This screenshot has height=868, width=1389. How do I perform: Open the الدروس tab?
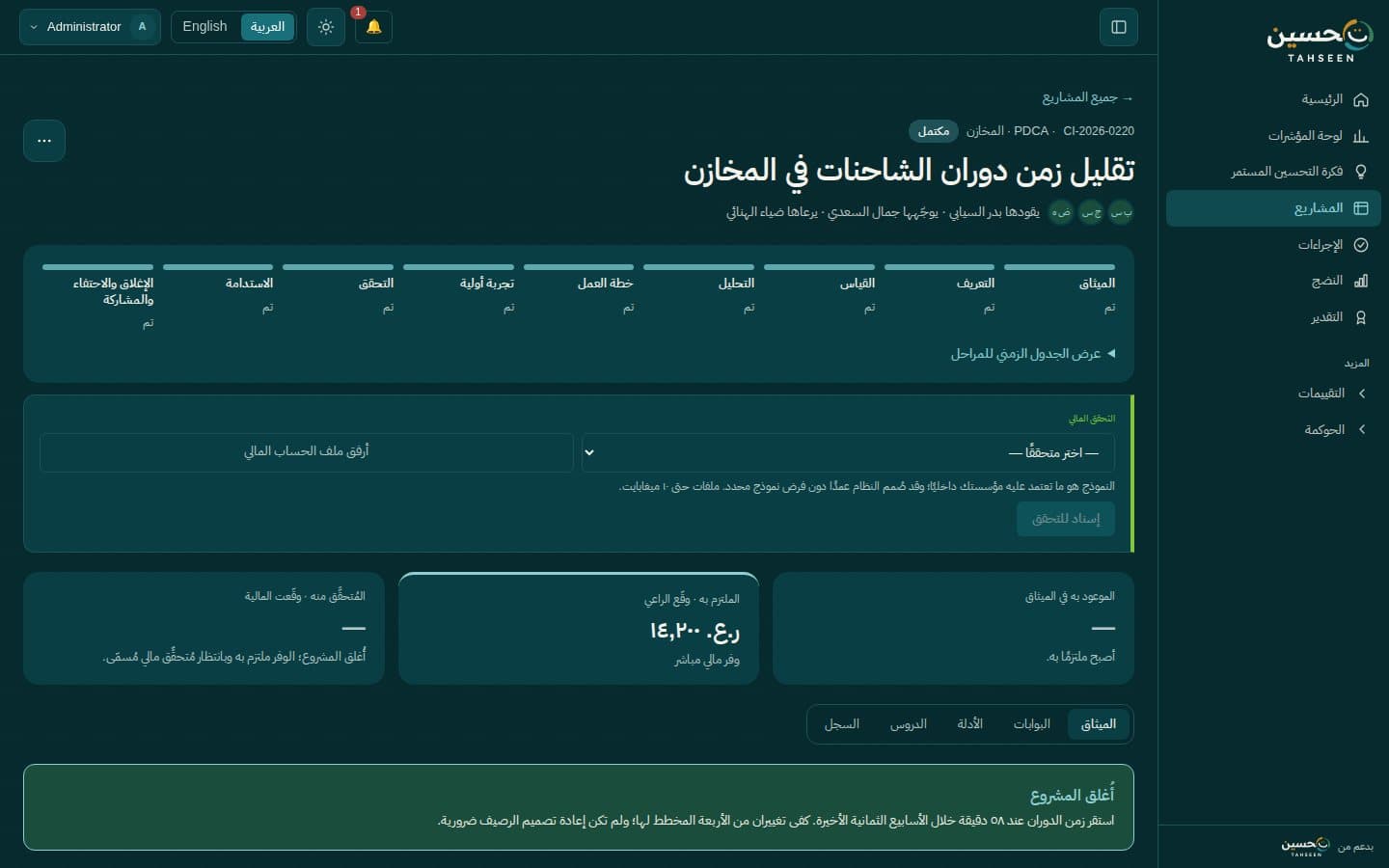[x=909, y=724]
